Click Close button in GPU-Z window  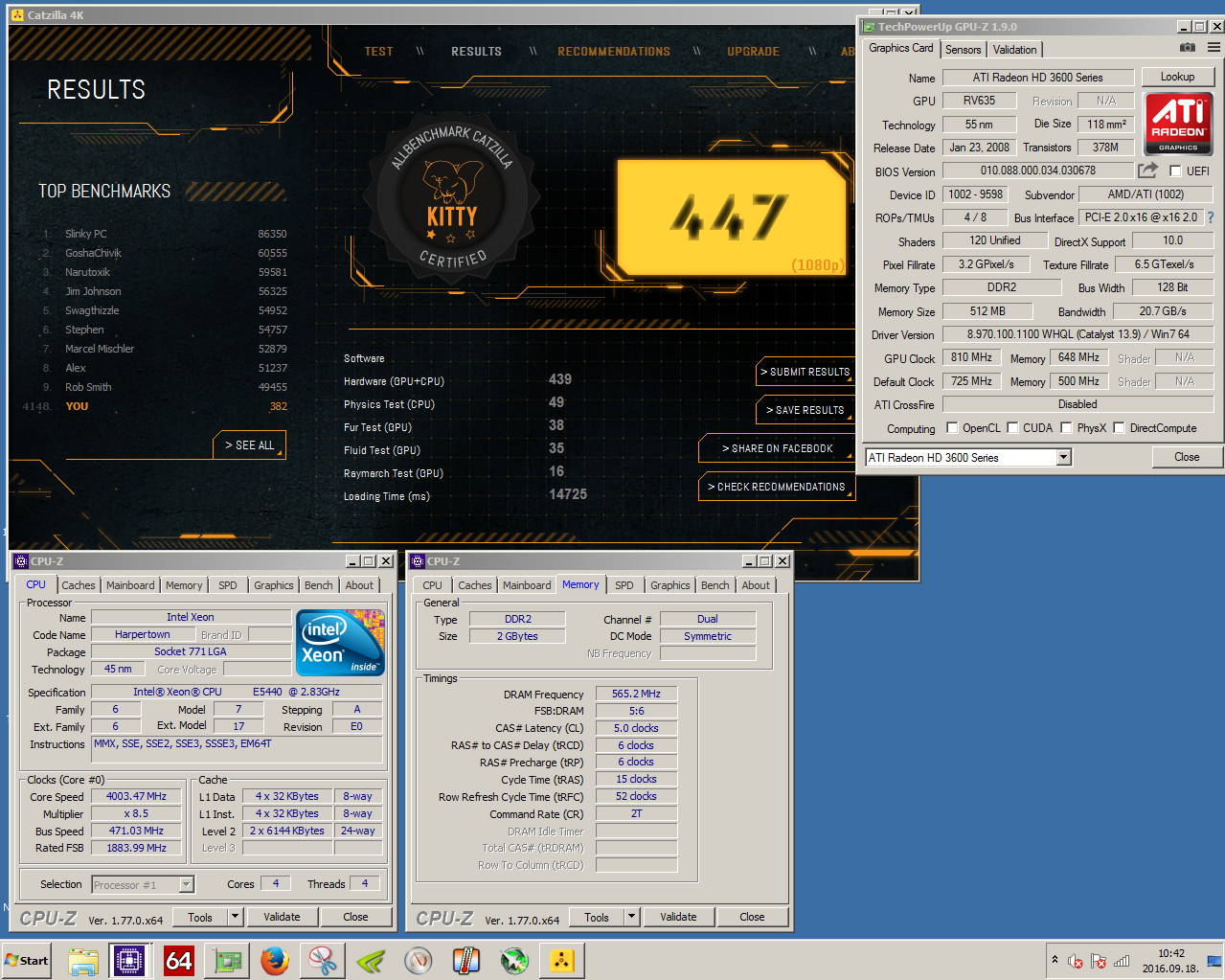(x=1187, y=457)
